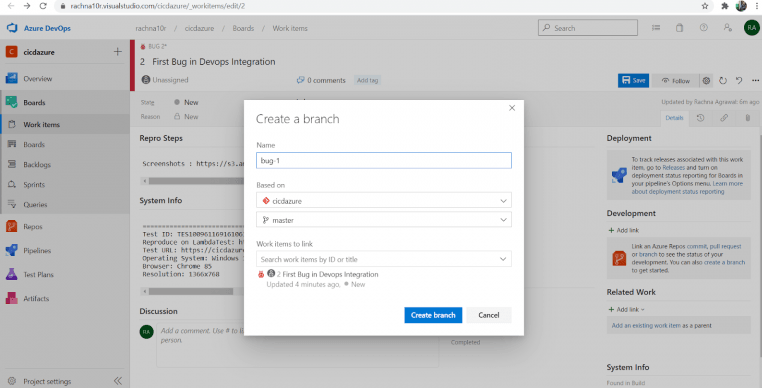Click Add link under Related Work

626,309
